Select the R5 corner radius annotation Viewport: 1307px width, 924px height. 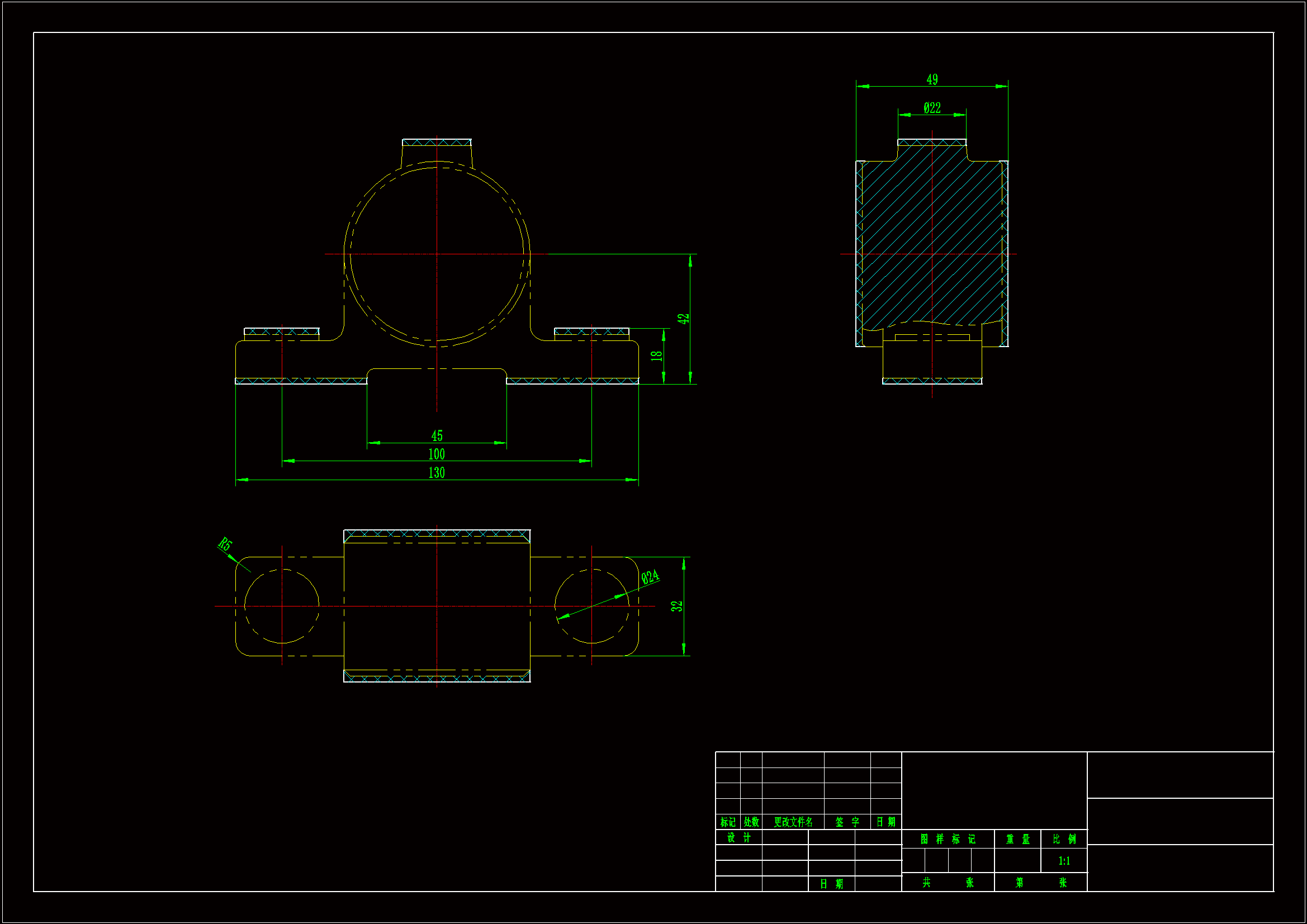[225, 544]
